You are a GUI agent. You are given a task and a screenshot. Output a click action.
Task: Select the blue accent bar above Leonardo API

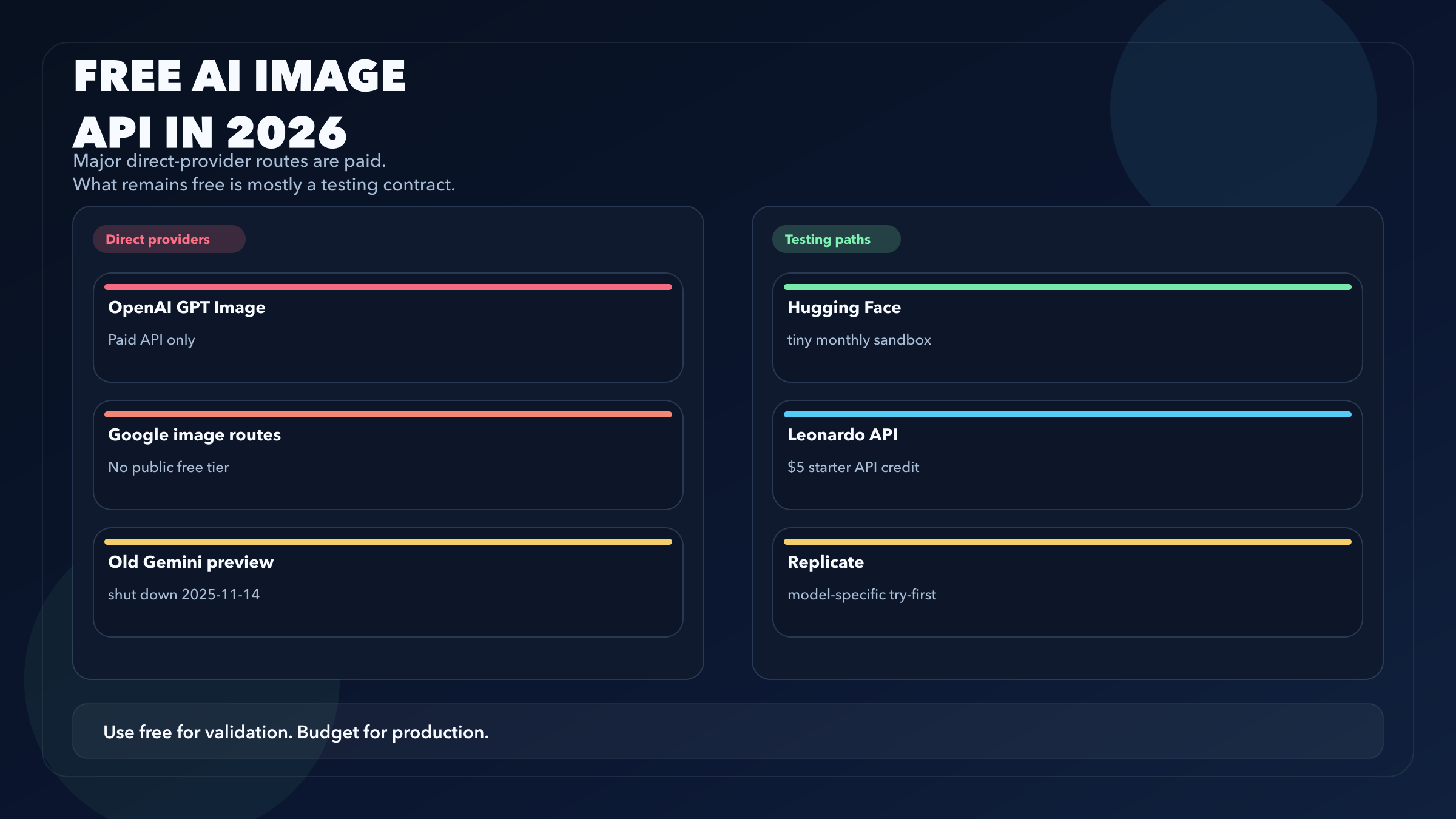(1068, 414)
